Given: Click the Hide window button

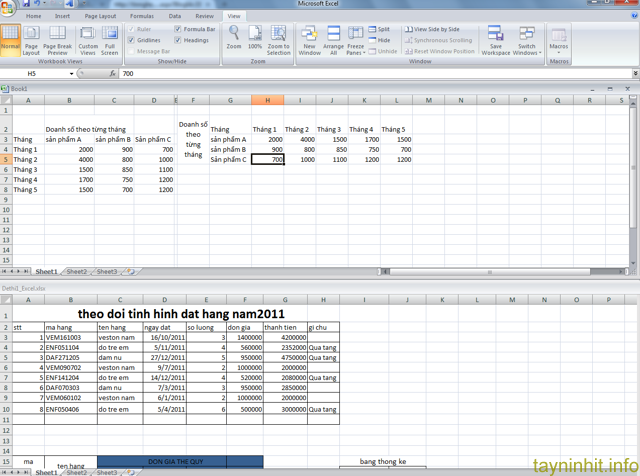Looking at the screenshot, I should pyautogui.click(x=383, y=40).
